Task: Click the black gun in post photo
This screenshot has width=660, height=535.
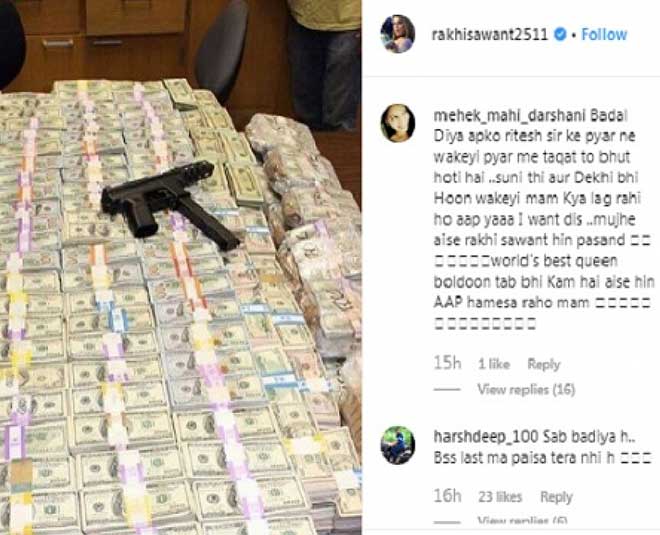Action: [x=170, y=205]
